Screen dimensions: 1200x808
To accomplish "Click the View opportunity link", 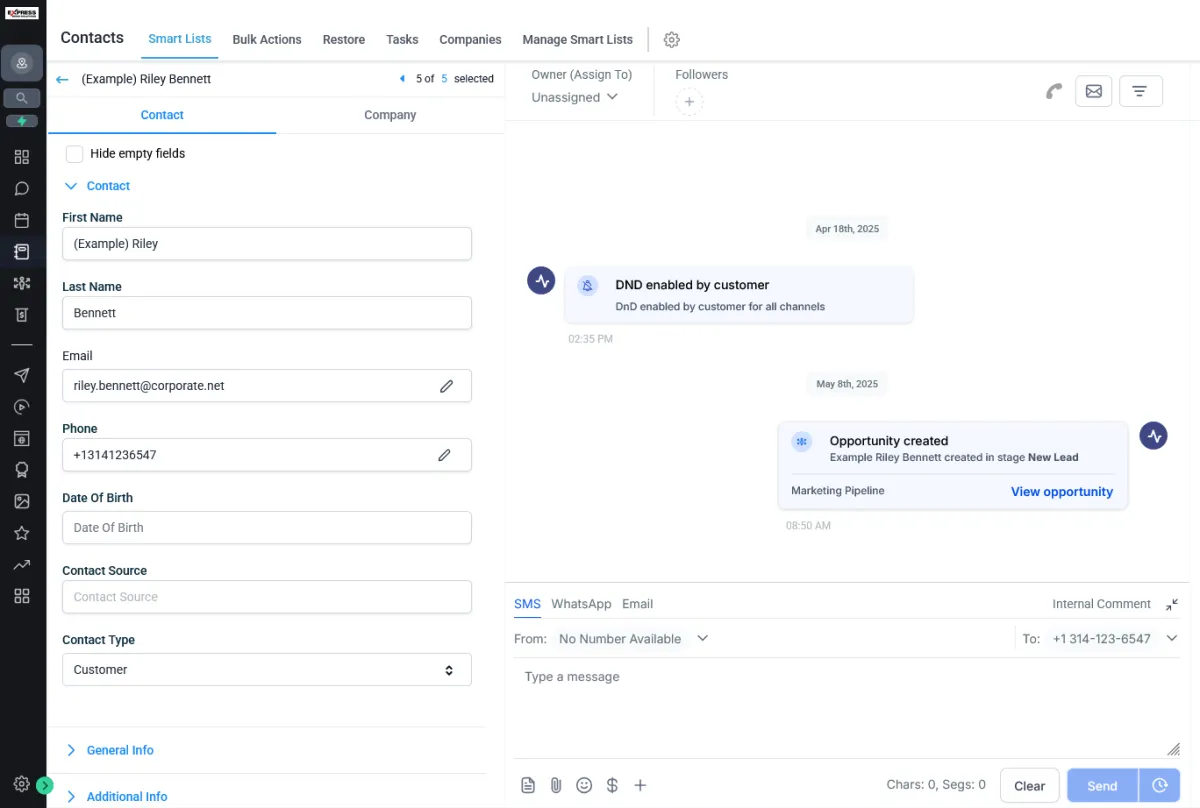I will 1061,492.
